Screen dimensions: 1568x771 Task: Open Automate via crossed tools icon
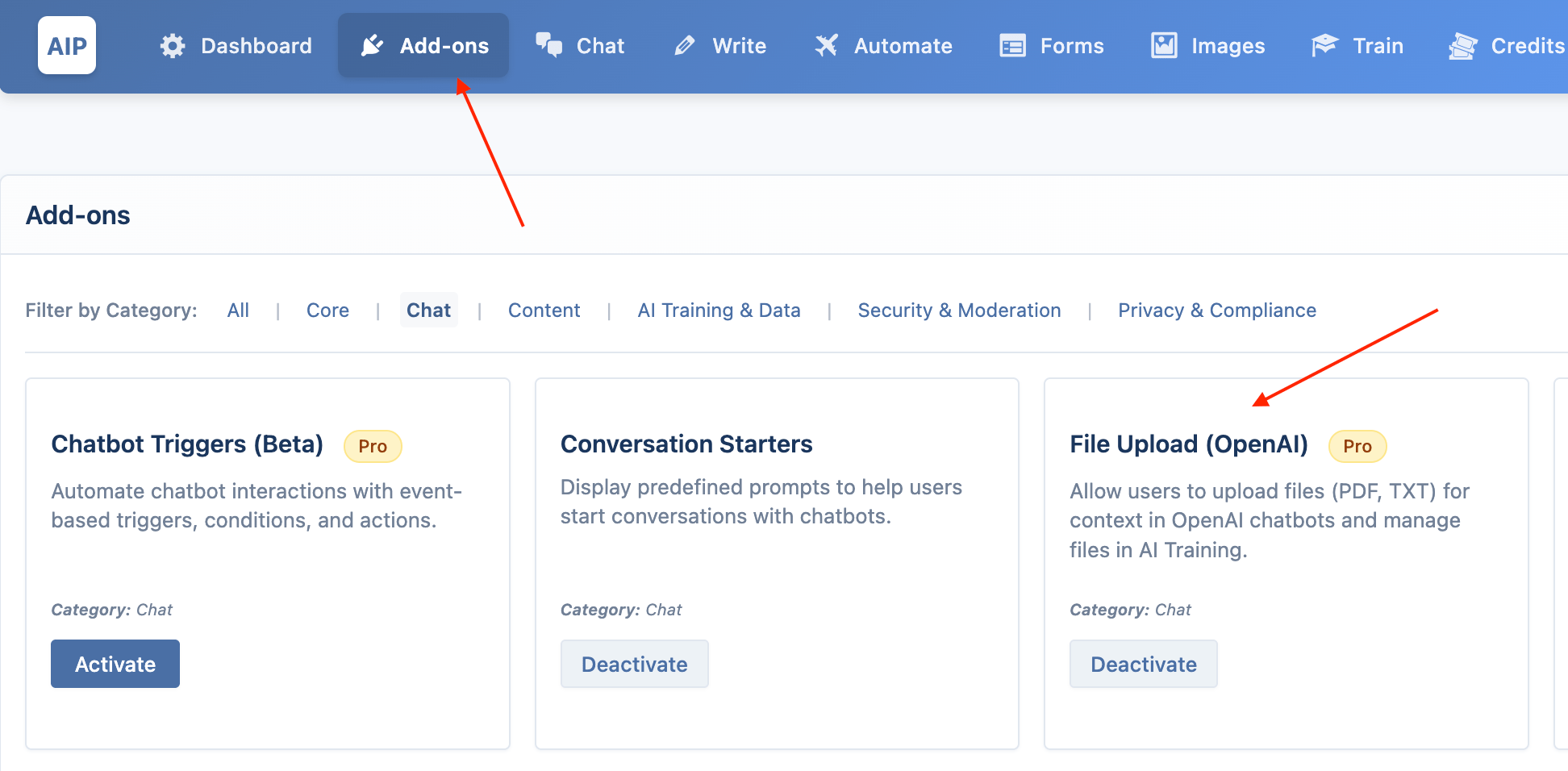point(826,46)
